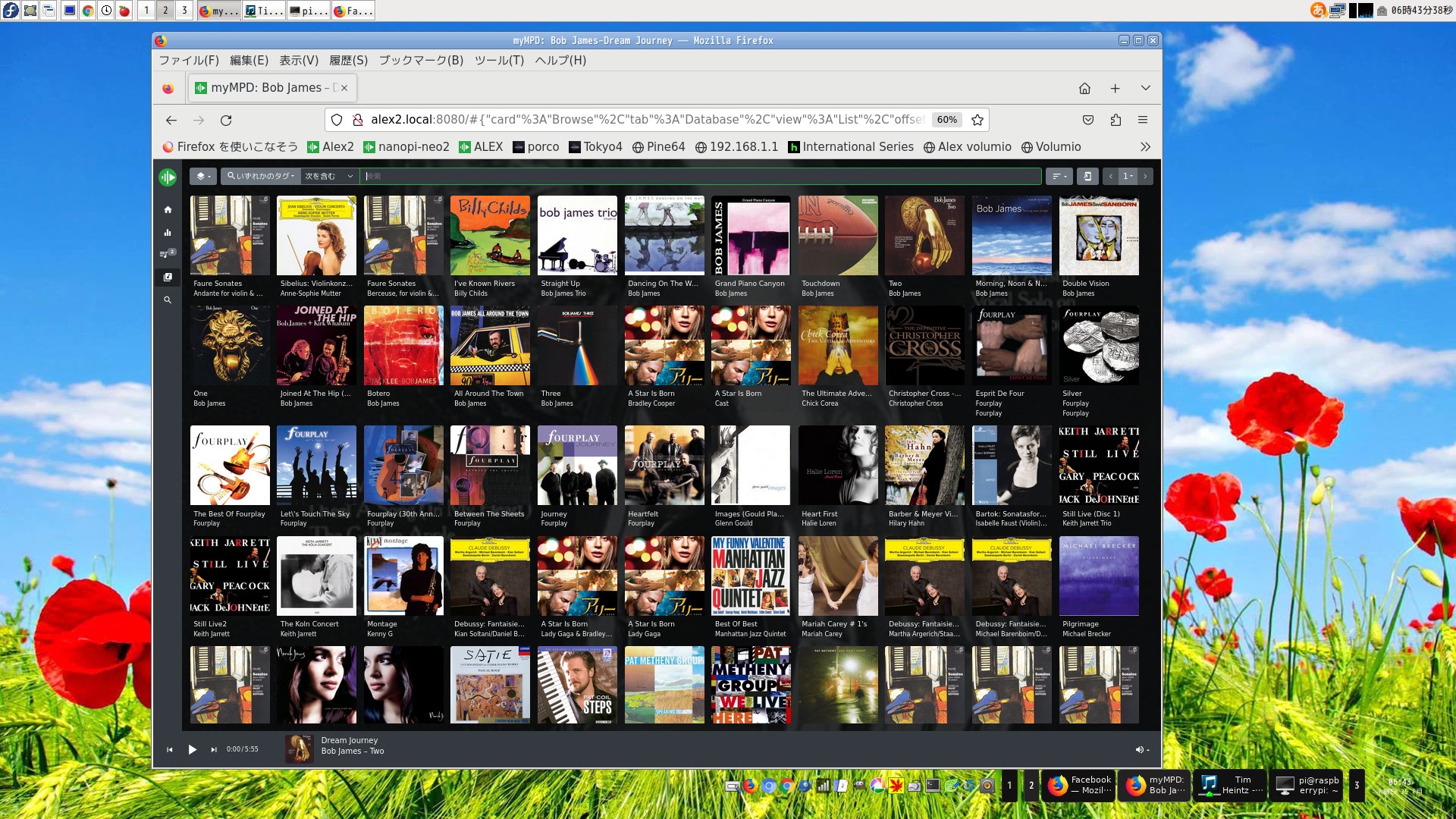
Task: Open the match operator combo box
Action: 329,176
